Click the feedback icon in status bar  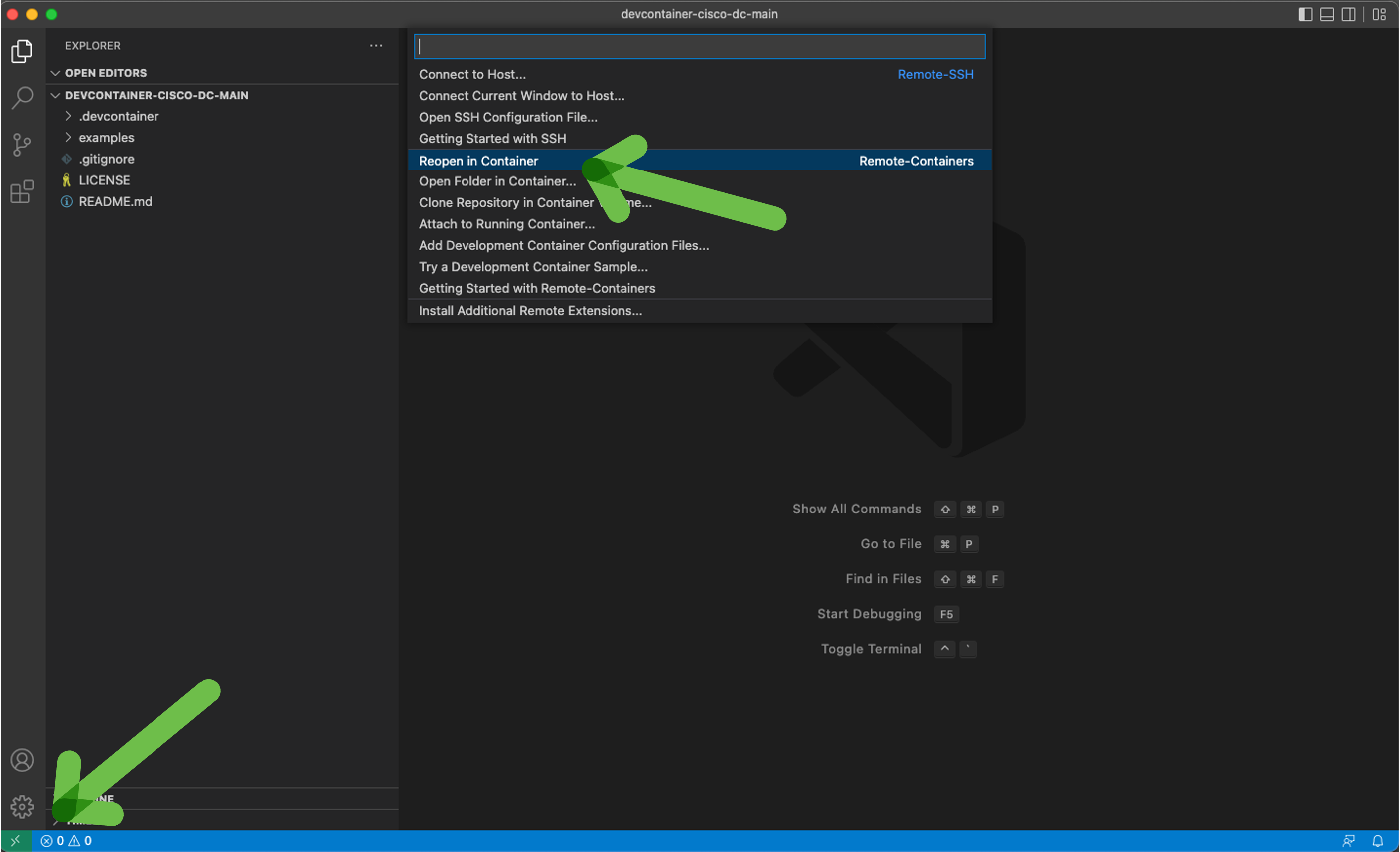[1348, 841]
